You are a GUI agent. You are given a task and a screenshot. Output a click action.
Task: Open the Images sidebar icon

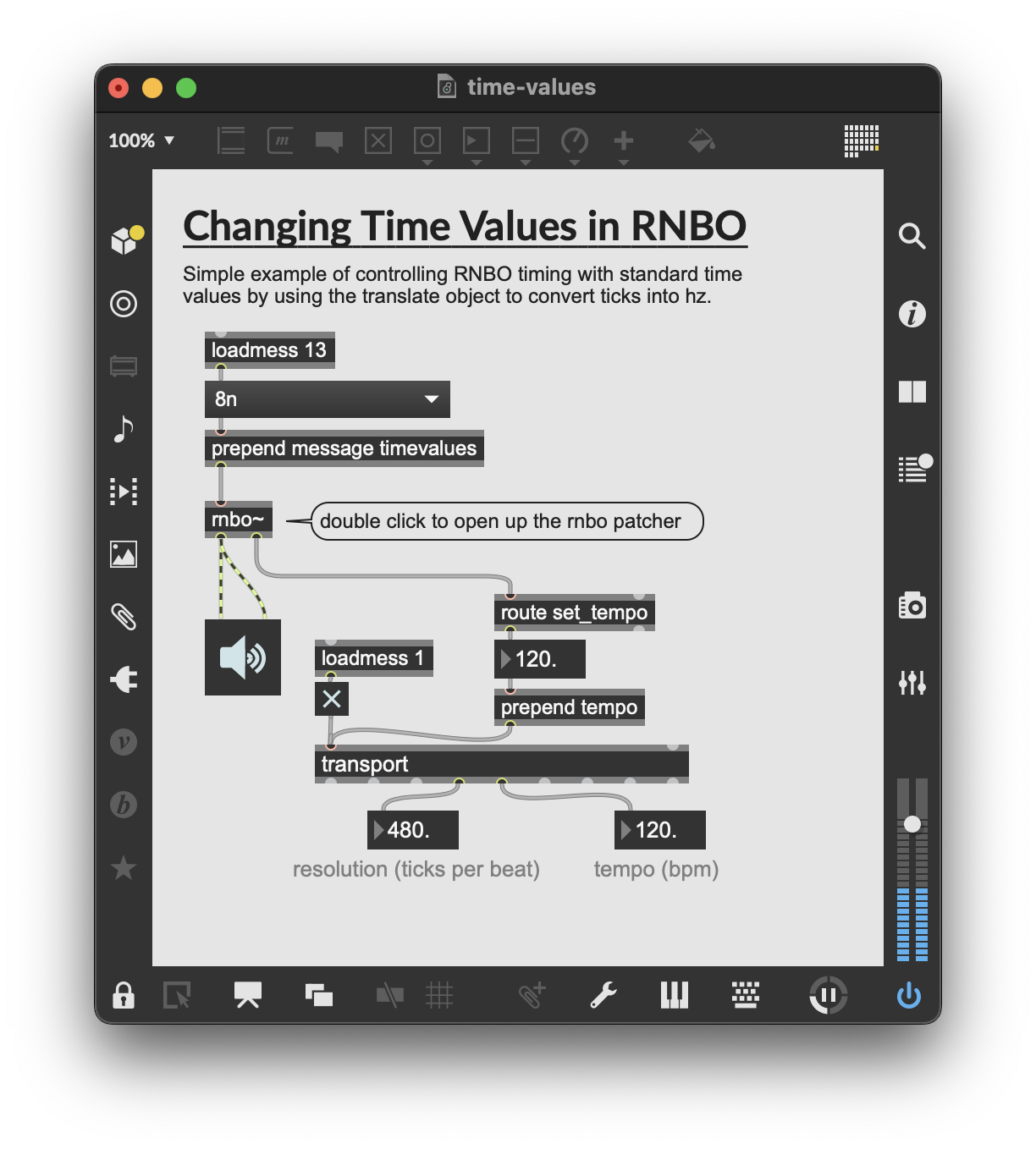click(124, 554)
